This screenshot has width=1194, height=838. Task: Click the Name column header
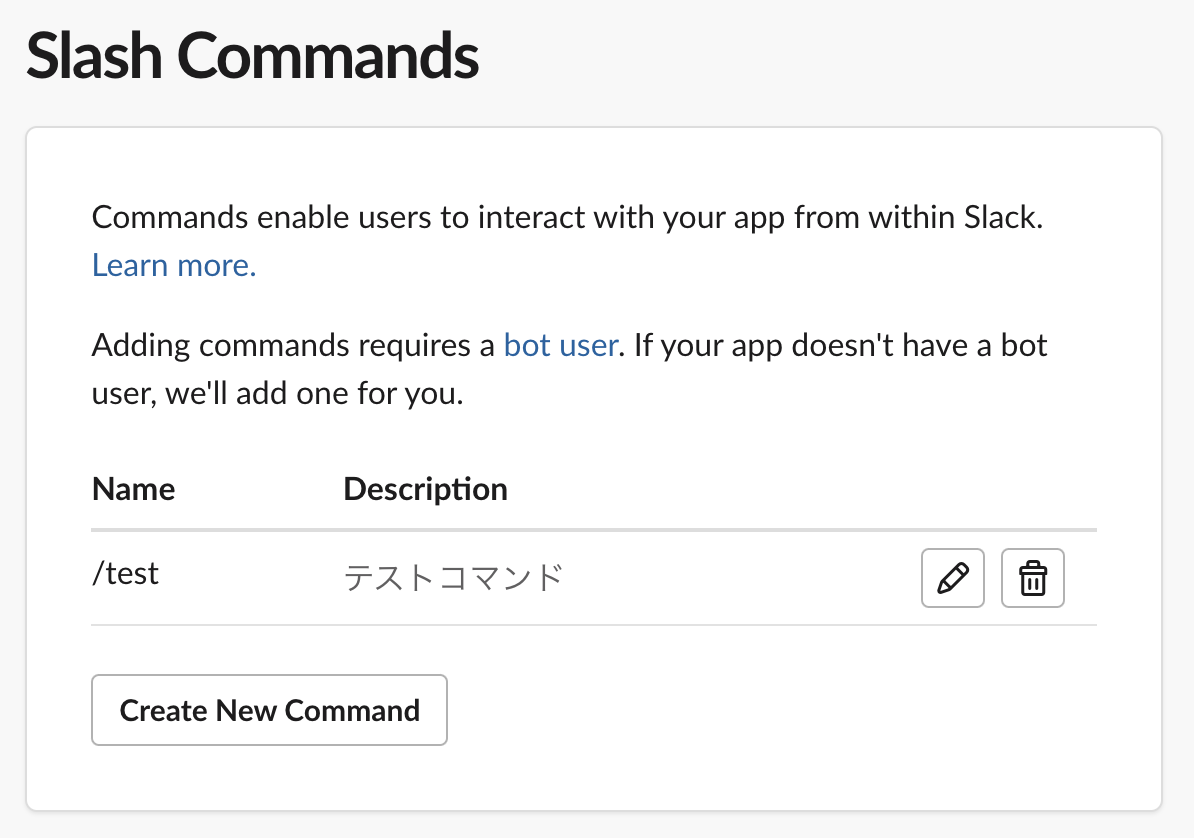[133, 489]
